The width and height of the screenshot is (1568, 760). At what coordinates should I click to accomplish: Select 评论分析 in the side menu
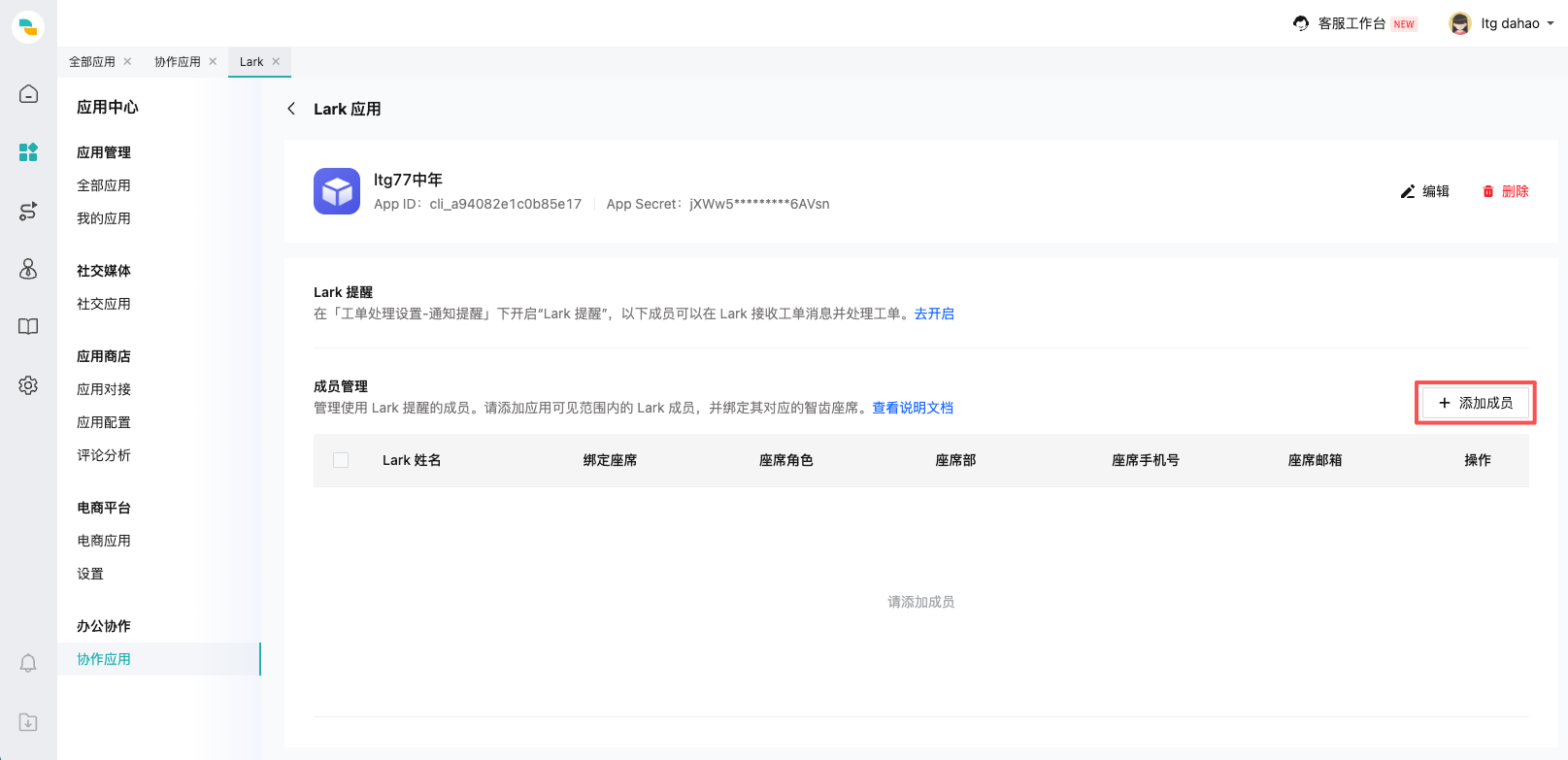(x=104, y=455)
